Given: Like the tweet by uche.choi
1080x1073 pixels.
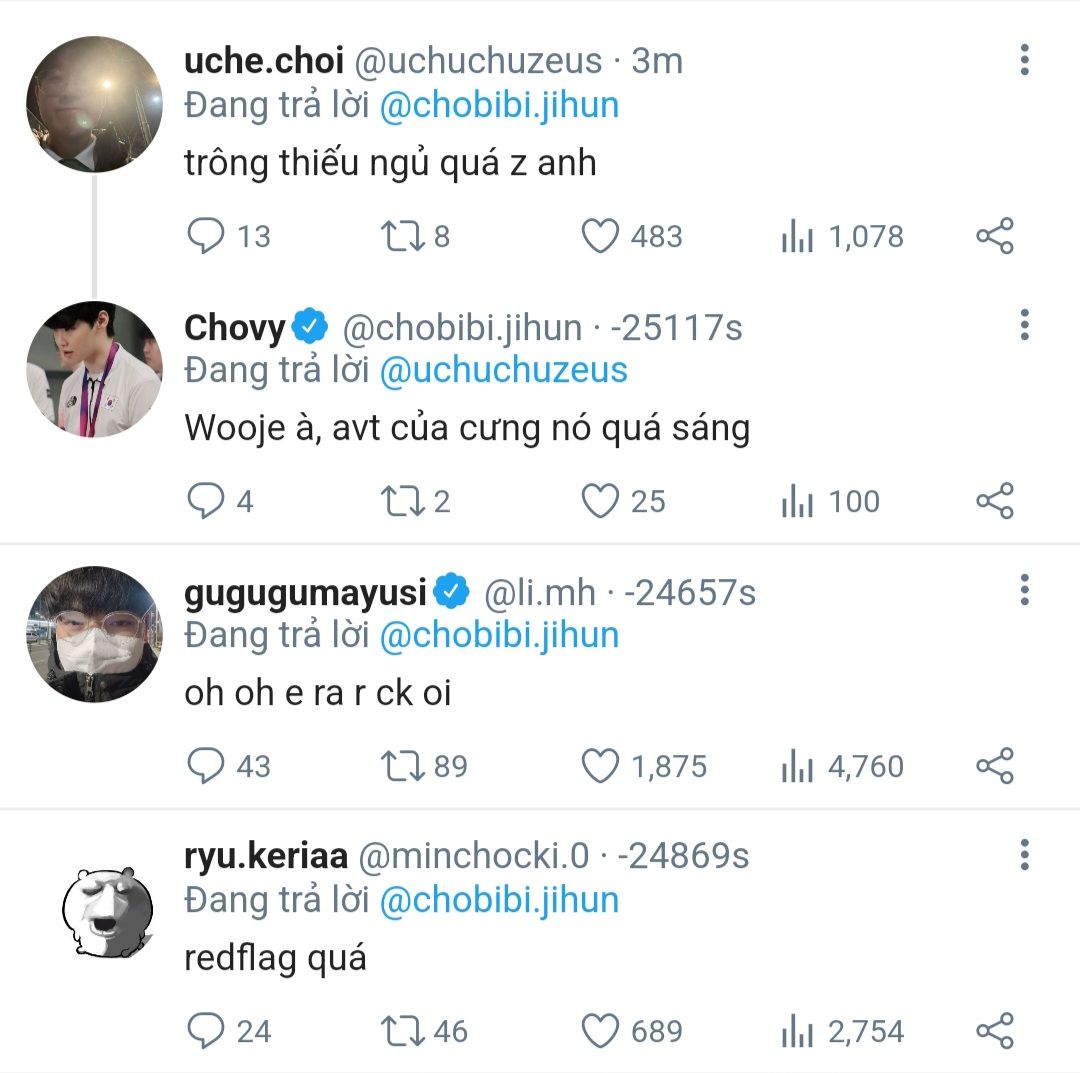Looking at the screenshot, I should click(601, 236).
